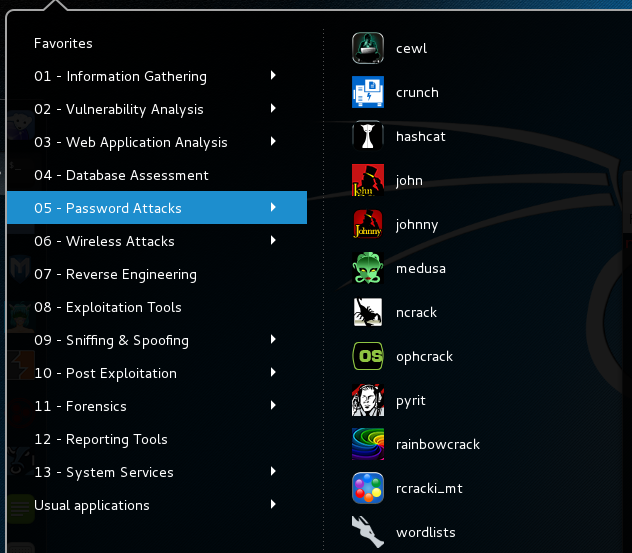This screenshot has height=553, width=632.
Task: Launch pyrit using its face icon
Action: click(x=368, y=400)
